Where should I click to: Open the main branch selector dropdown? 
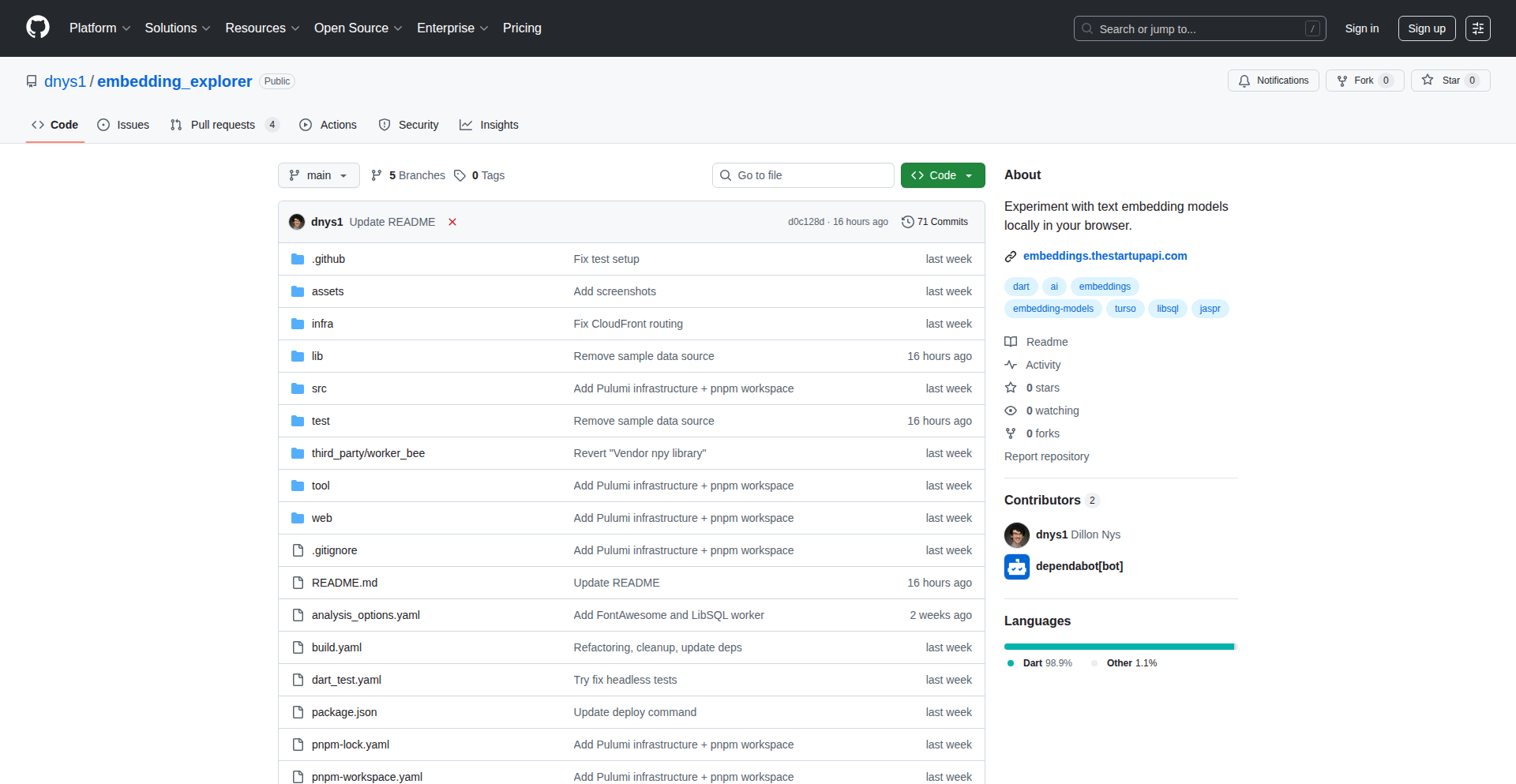tap(319, 175)
